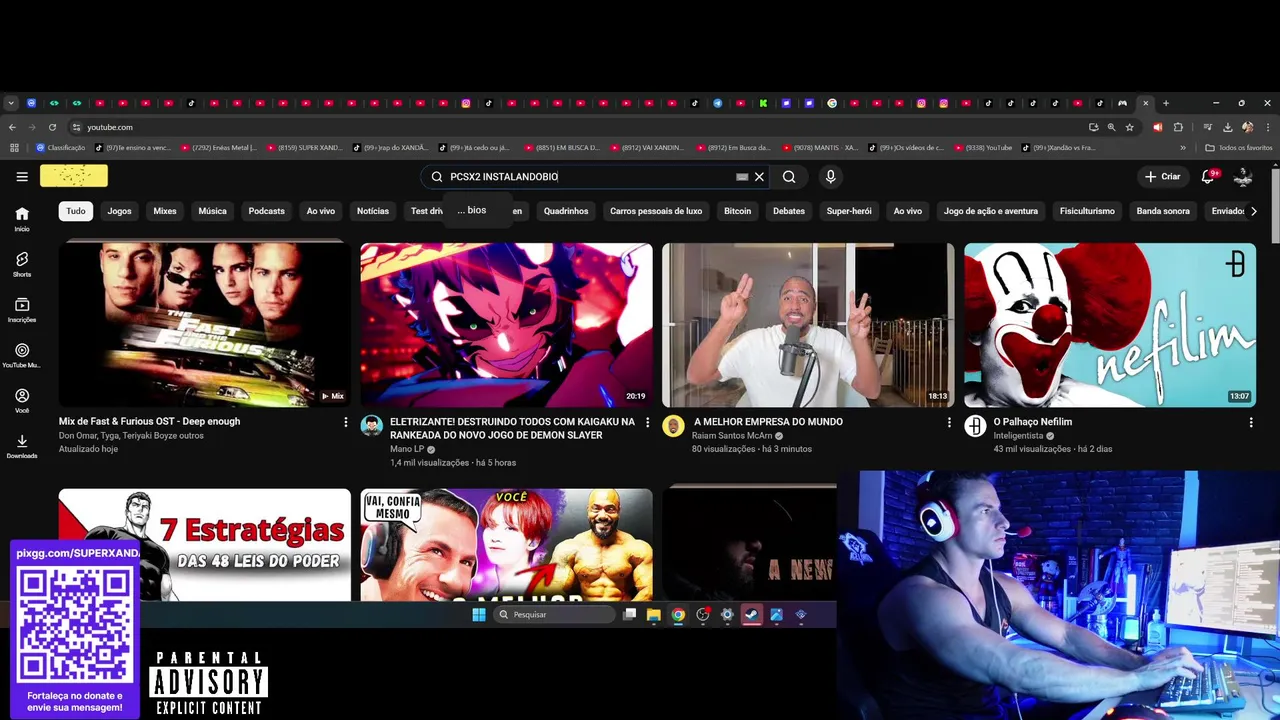
Task: Click the red speaker extension icon
Action: coord(1158,127)
